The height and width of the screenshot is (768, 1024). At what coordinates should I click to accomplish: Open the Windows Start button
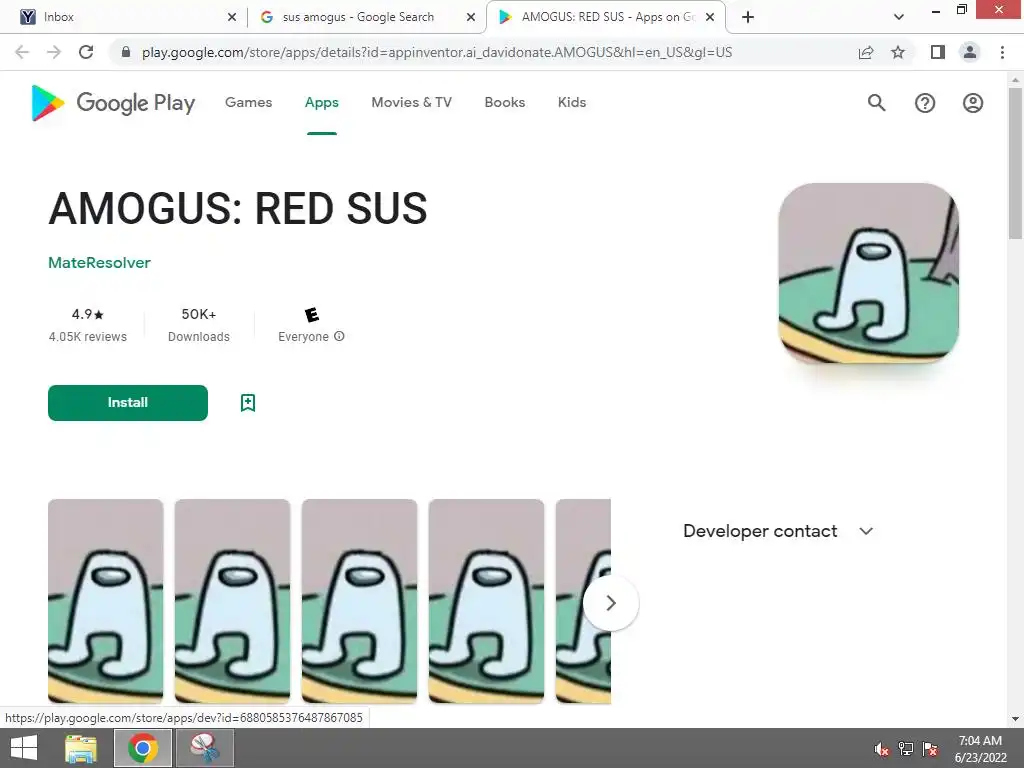24,748
